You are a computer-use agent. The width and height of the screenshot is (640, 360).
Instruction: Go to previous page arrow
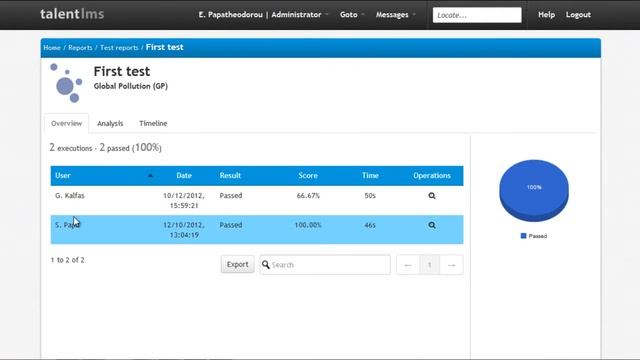point(408,265)
